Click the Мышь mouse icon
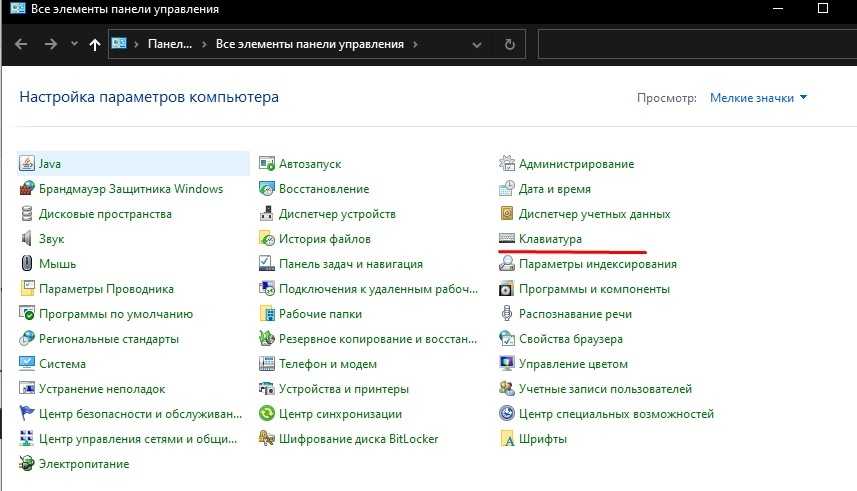The height and width of the screenshot is (491, 857). [x=27, y=264]
